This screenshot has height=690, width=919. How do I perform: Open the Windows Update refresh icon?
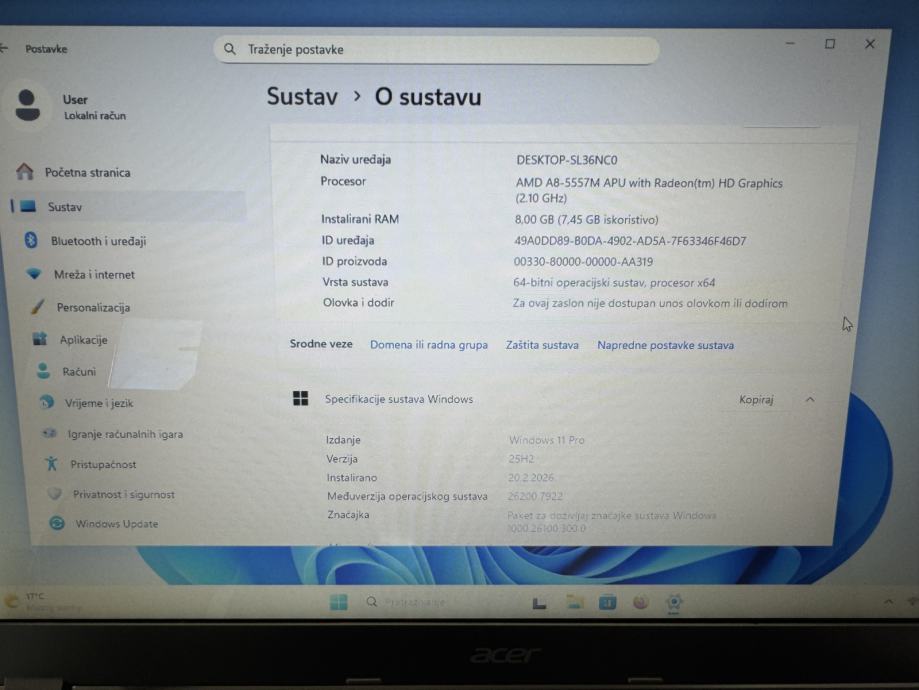[57, 523]
